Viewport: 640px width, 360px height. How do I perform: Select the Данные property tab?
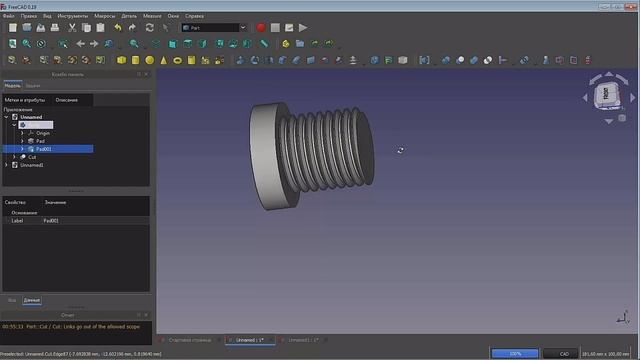[31, 300]
